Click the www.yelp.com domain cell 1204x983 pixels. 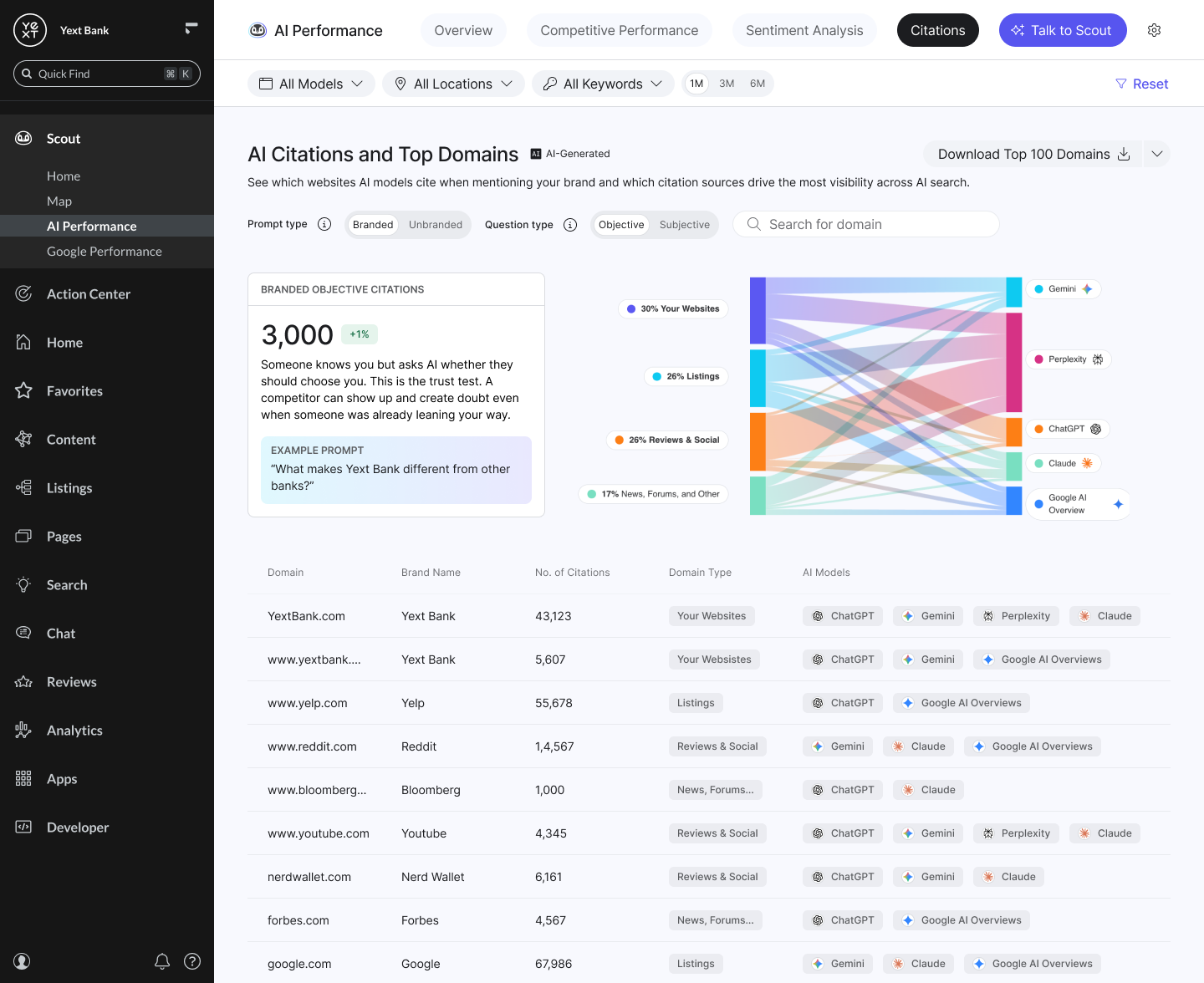coord(308,703)
